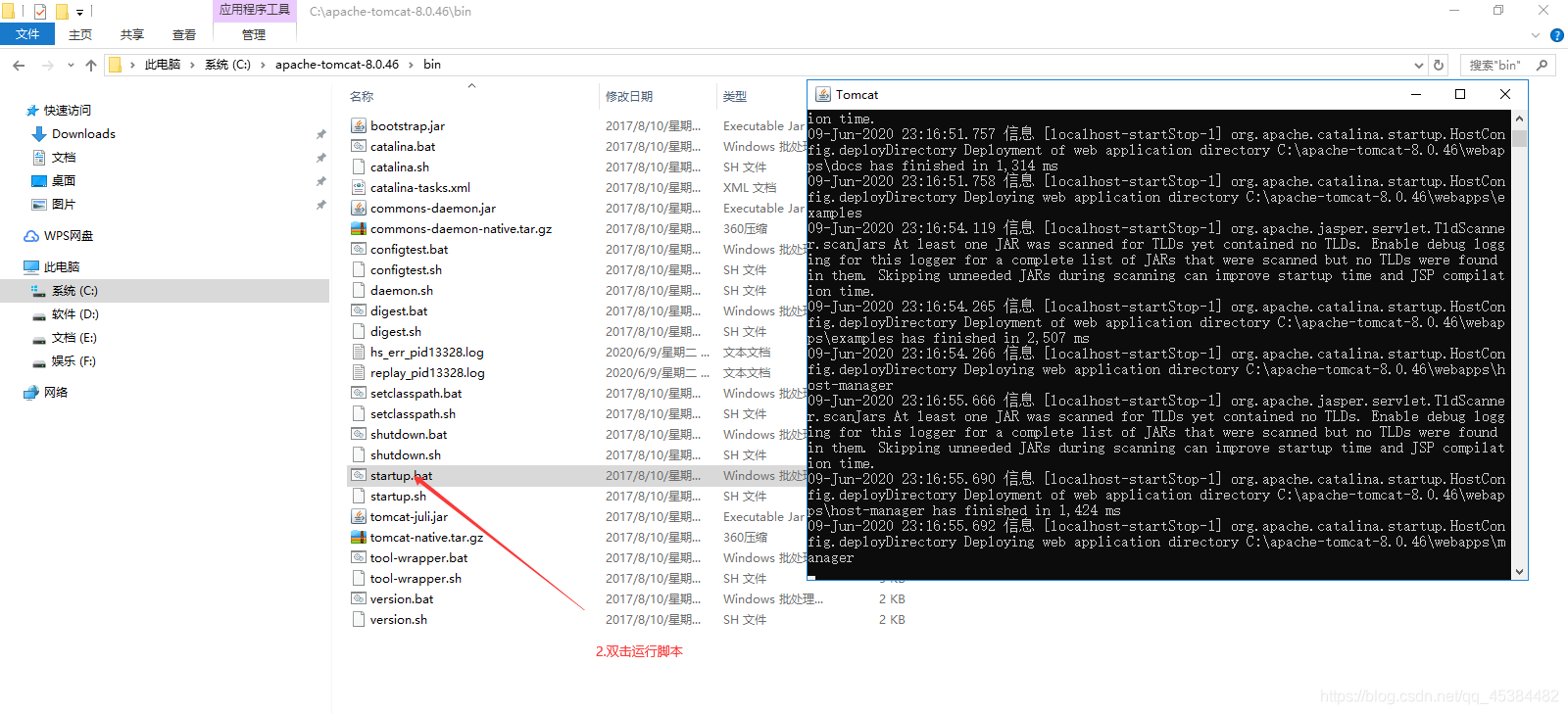
Task: Open Downloads in the navigation pane
Action: pyautogui.click(x=83, y=134)
